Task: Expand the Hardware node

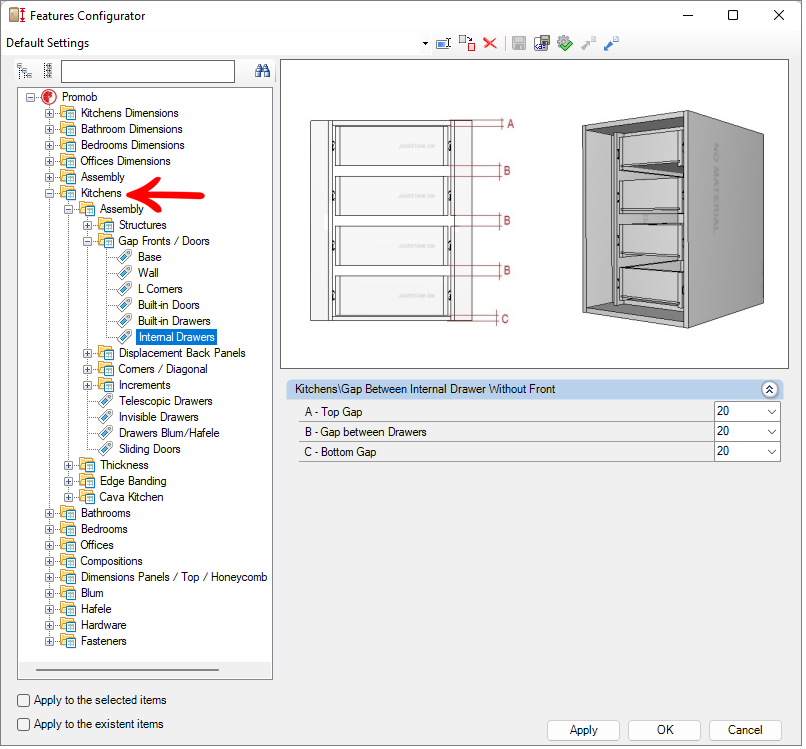Action: click(x=49, y=626)
